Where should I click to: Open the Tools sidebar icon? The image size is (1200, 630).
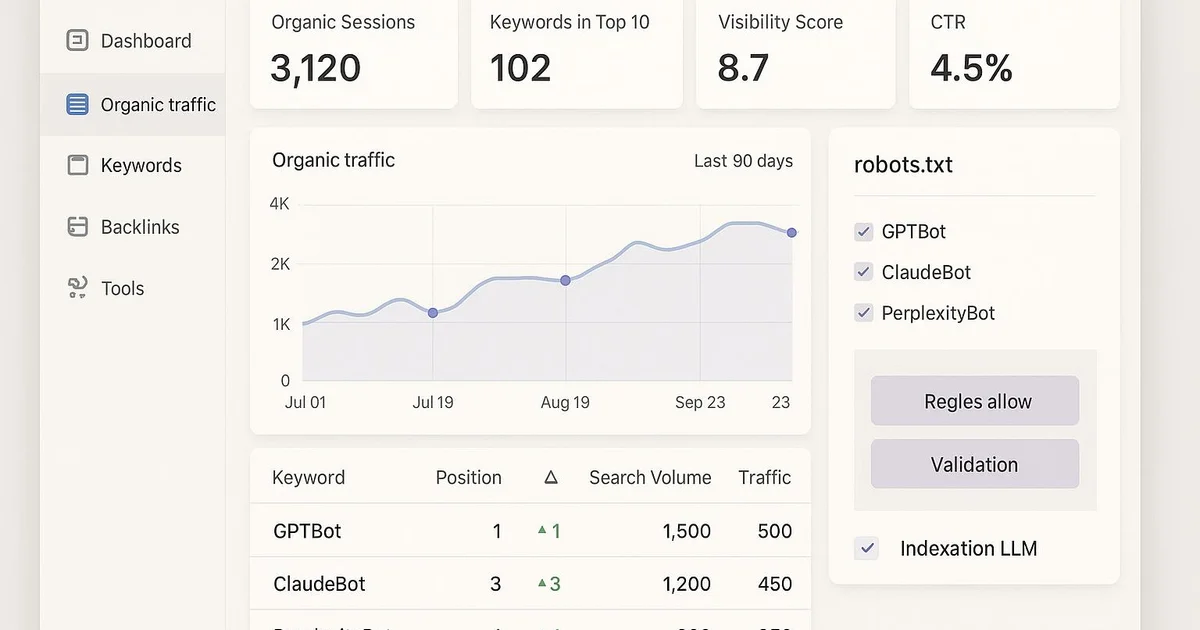[77, 288]
